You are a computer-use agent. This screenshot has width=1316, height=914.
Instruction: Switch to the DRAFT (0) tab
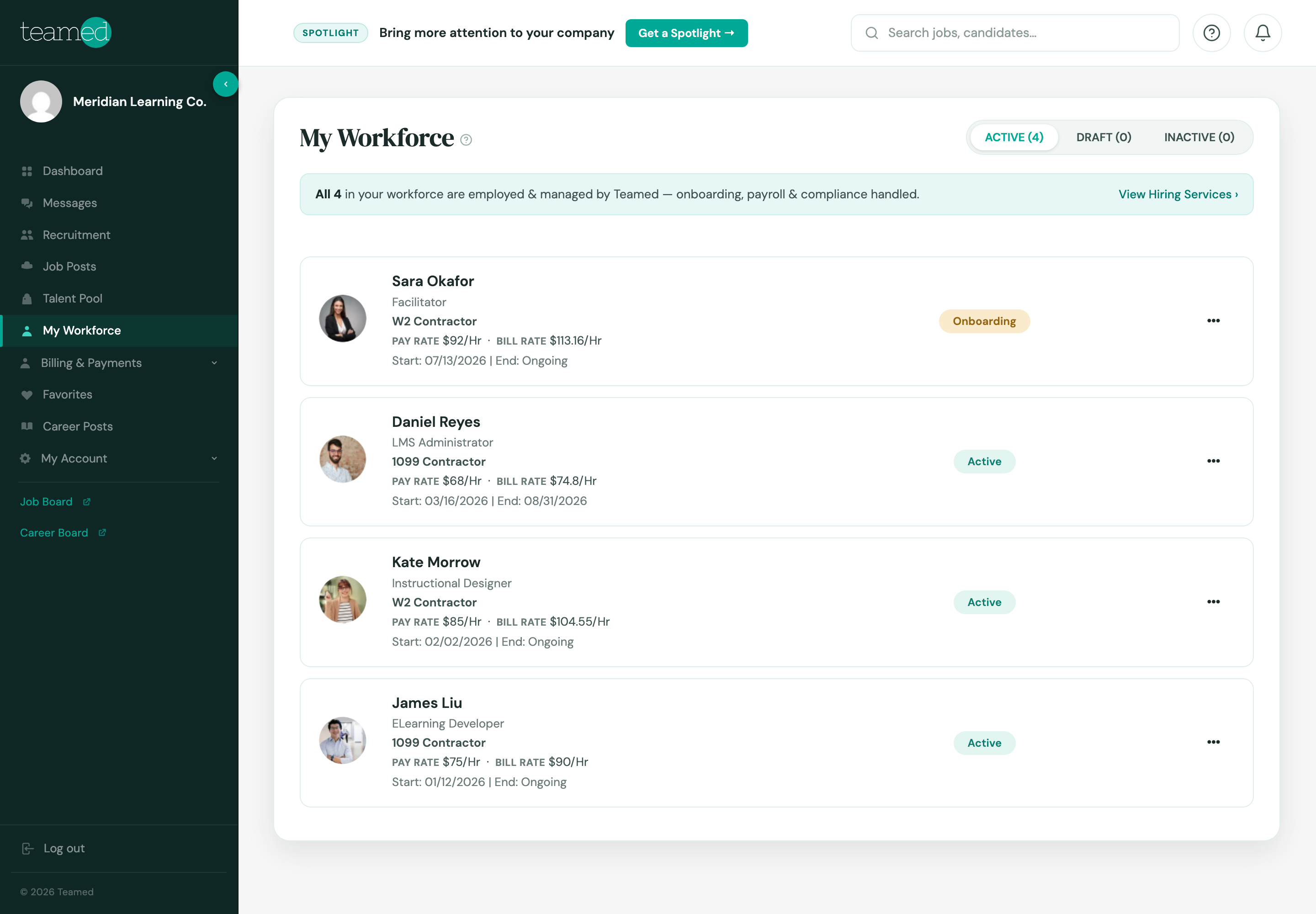coord(1104,138)
